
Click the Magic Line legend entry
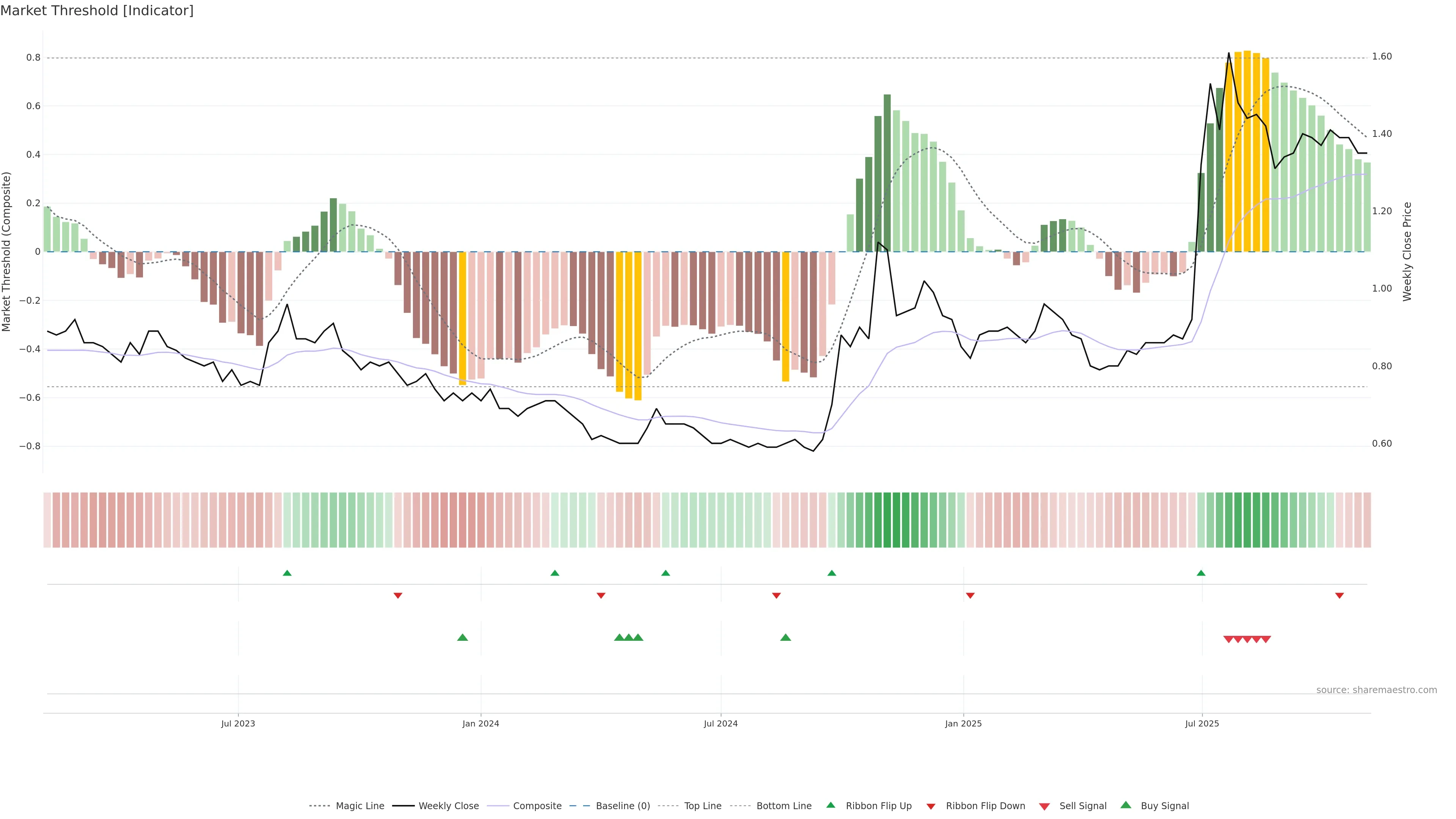coord(359,805)
